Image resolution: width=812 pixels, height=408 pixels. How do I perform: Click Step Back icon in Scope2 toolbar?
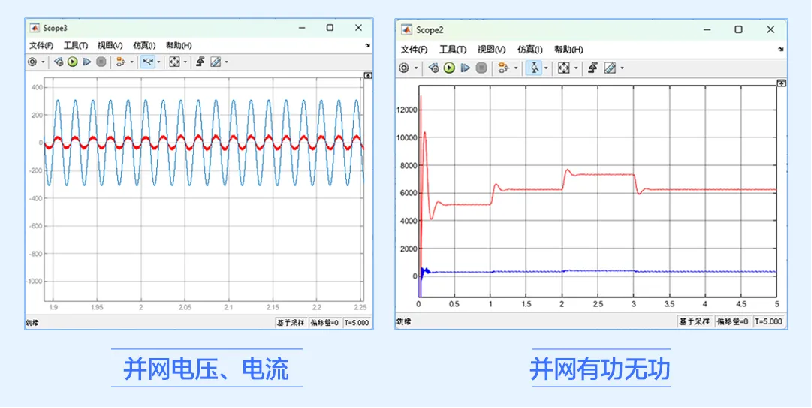[x=434, y=68]
